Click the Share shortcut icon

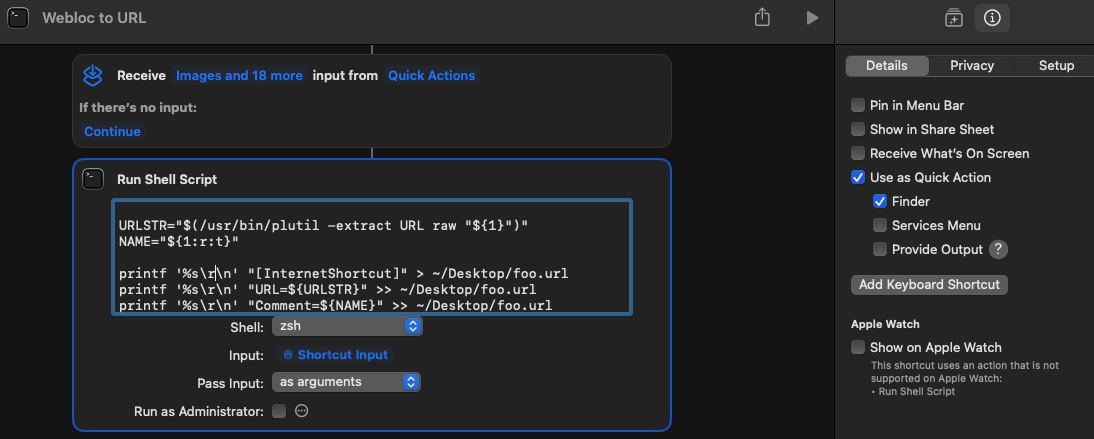tap(763, 18)
